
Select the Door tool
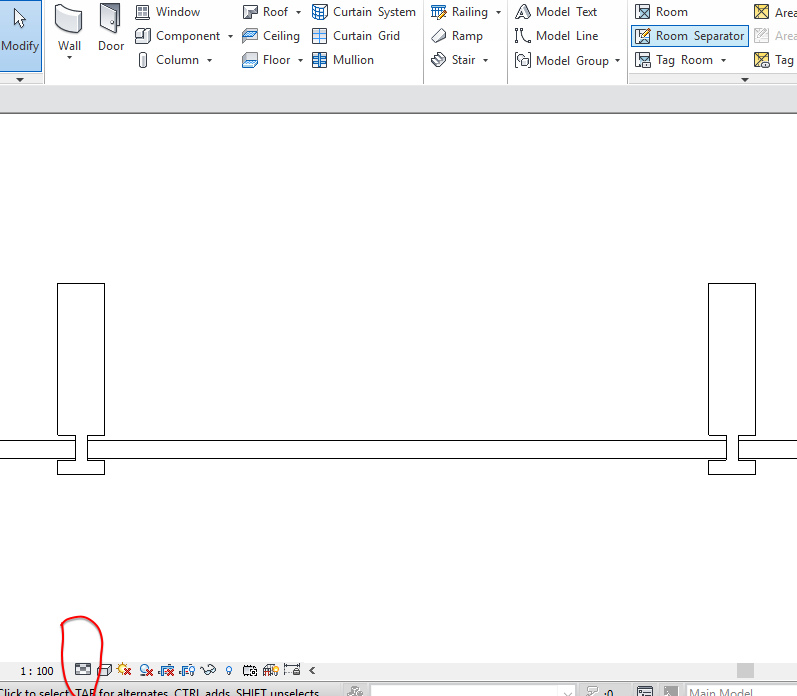[111, 28]
